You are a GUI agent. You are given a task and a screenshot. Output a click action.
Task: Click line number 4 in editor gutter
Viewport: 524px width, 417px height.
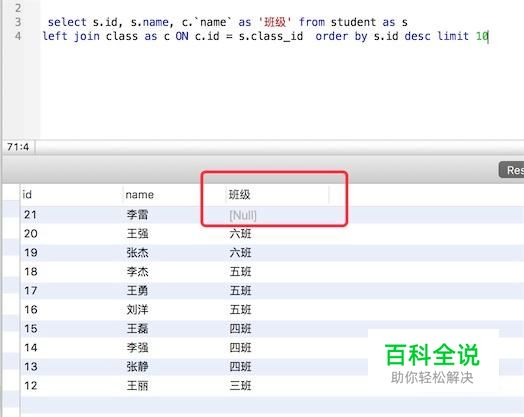(18, 36)
